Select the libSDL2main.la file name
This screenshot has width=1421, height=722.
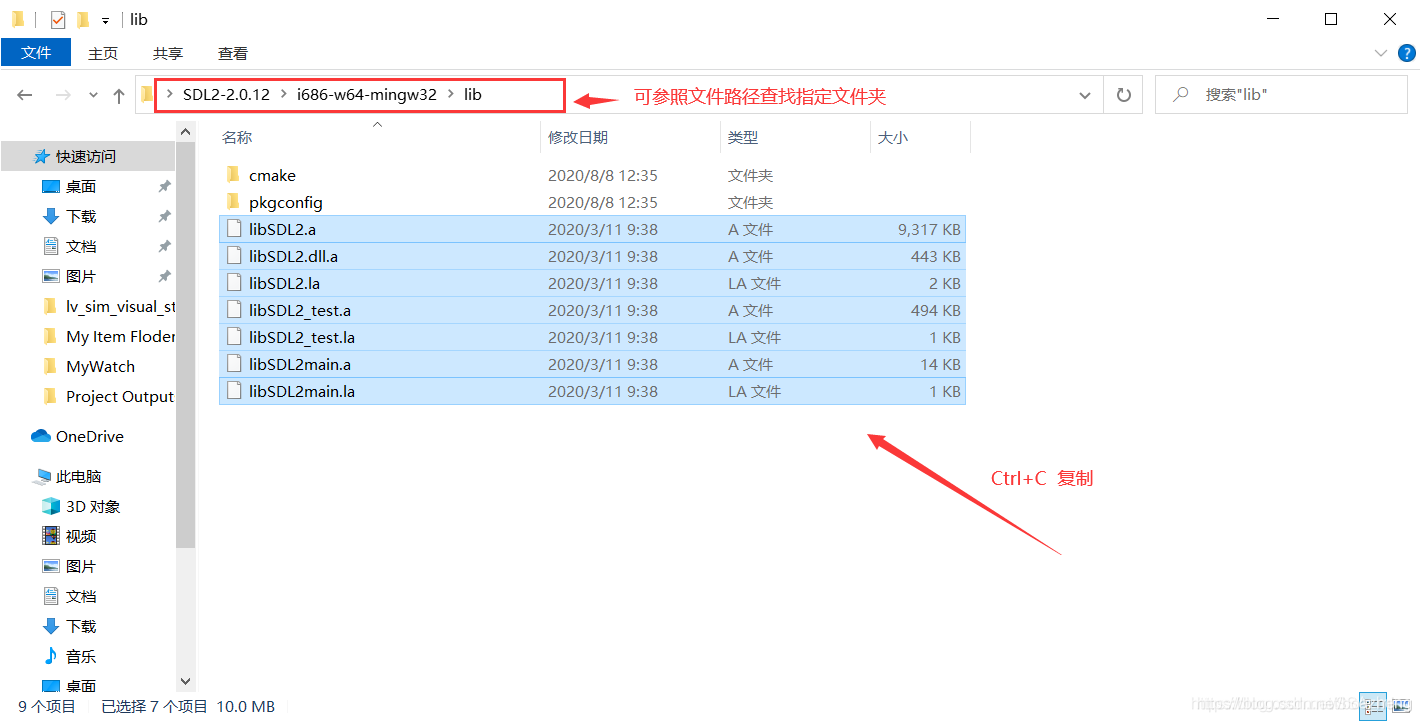(302, 391)
